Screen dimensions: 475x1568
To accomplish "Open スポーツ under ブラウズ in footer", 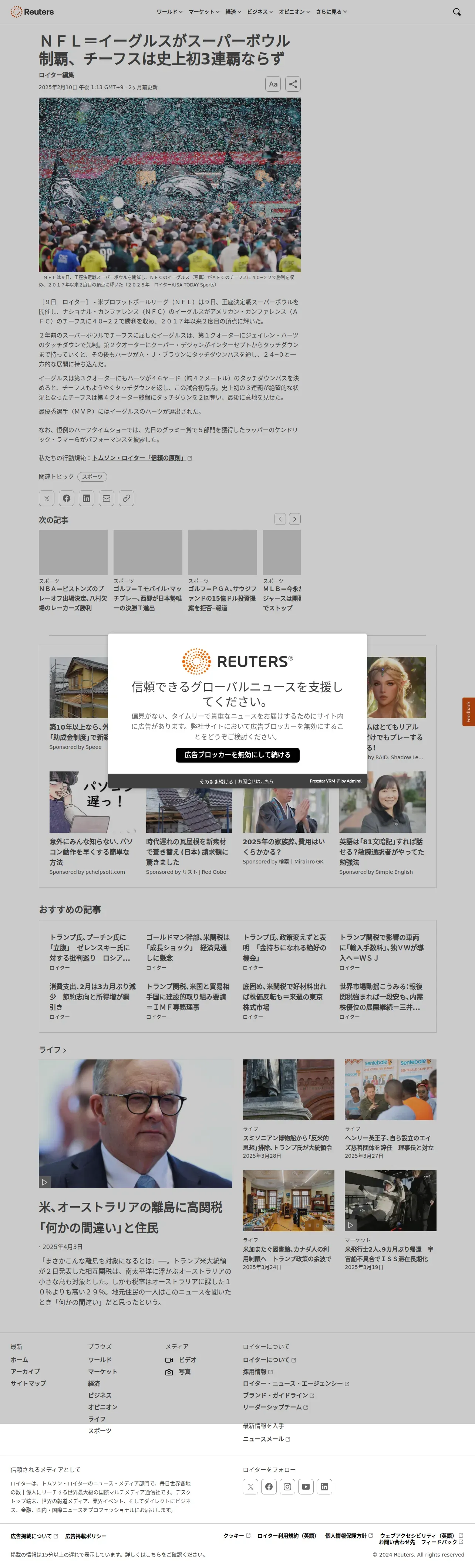I will 99,1430.
